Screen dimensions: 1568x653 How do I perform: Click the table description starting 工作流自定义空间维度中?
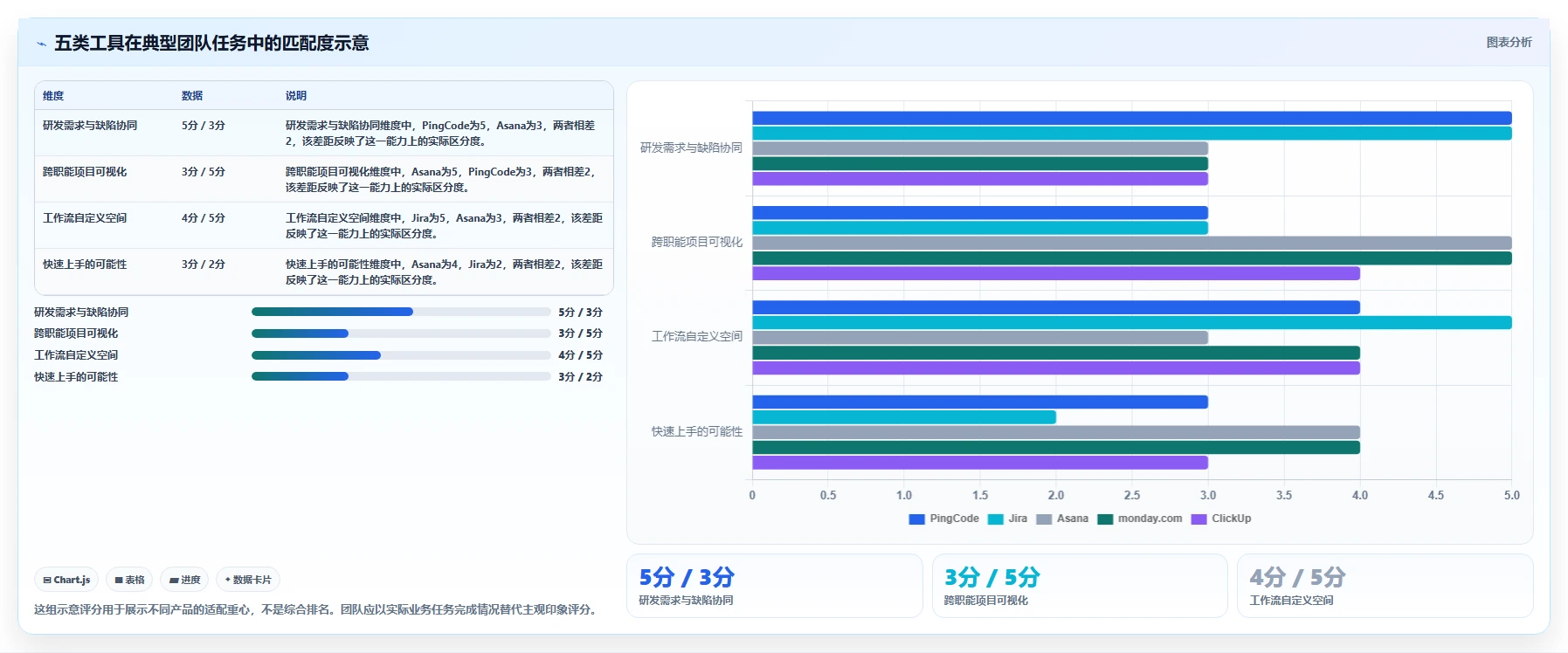point(444,226)
